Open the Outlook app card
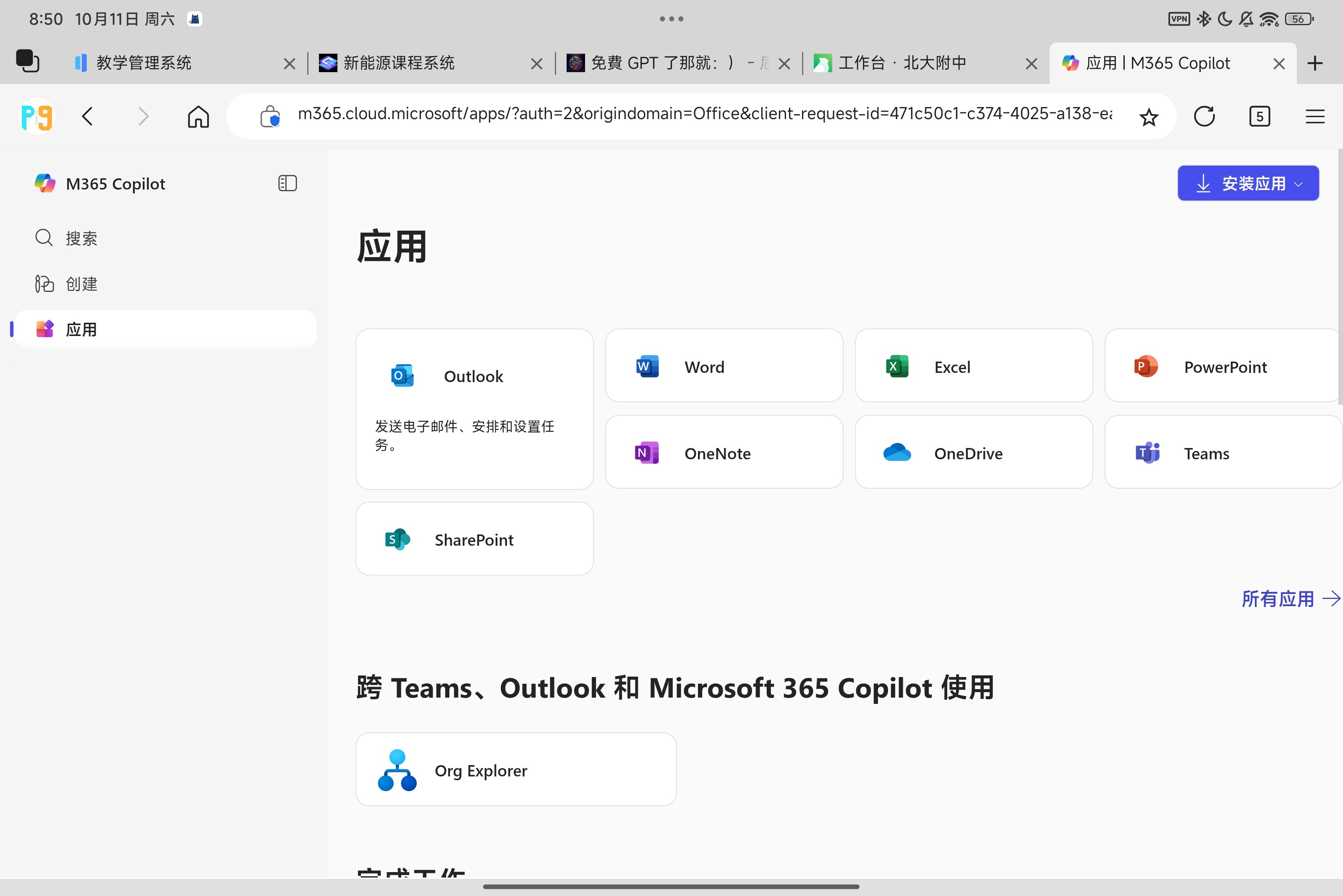Image resolution: width=1343 pixels, height=896 pixels. 474,408
